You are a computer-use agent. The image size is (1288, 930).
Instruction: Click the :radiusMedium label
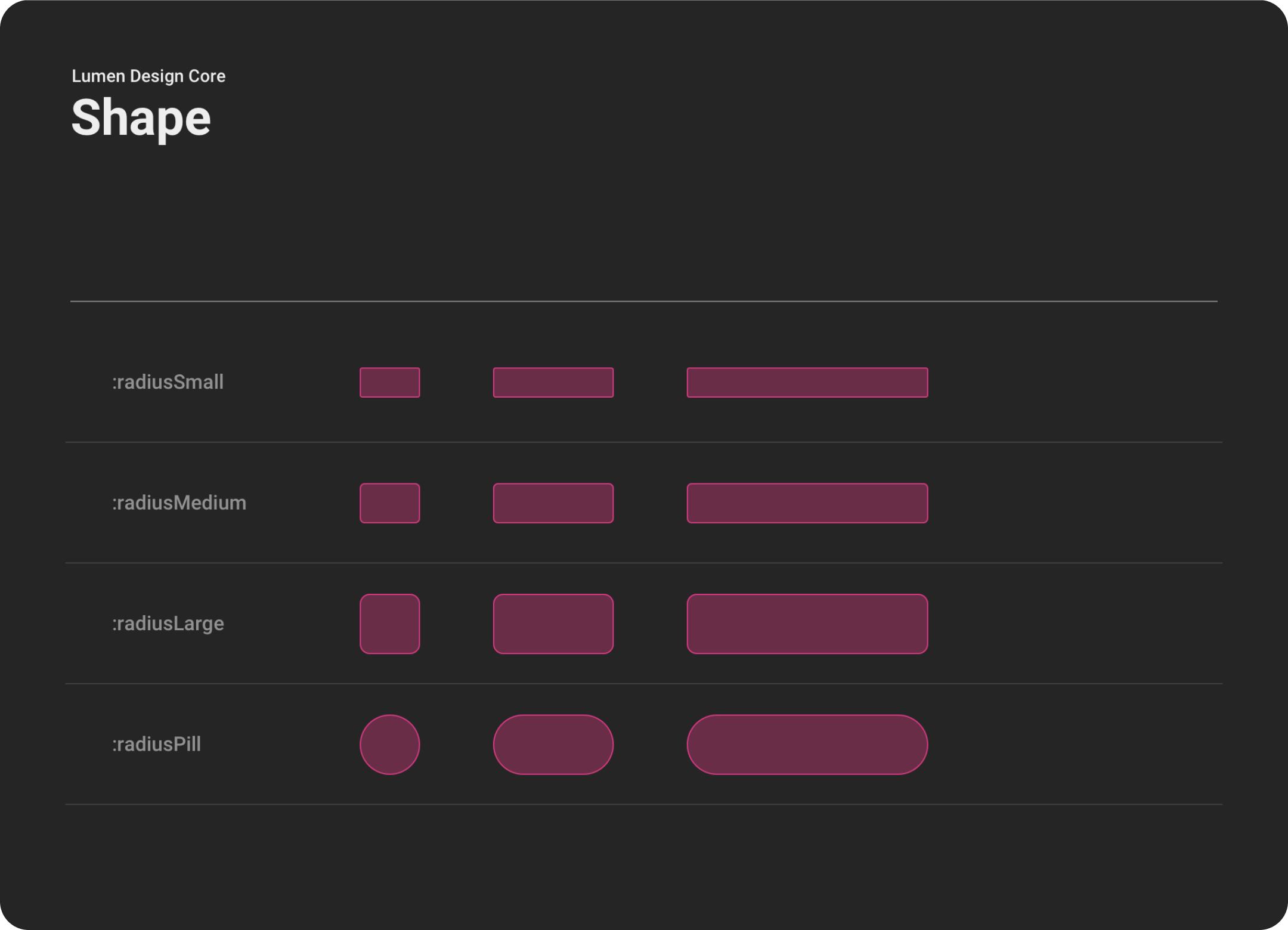pos(179,503)
